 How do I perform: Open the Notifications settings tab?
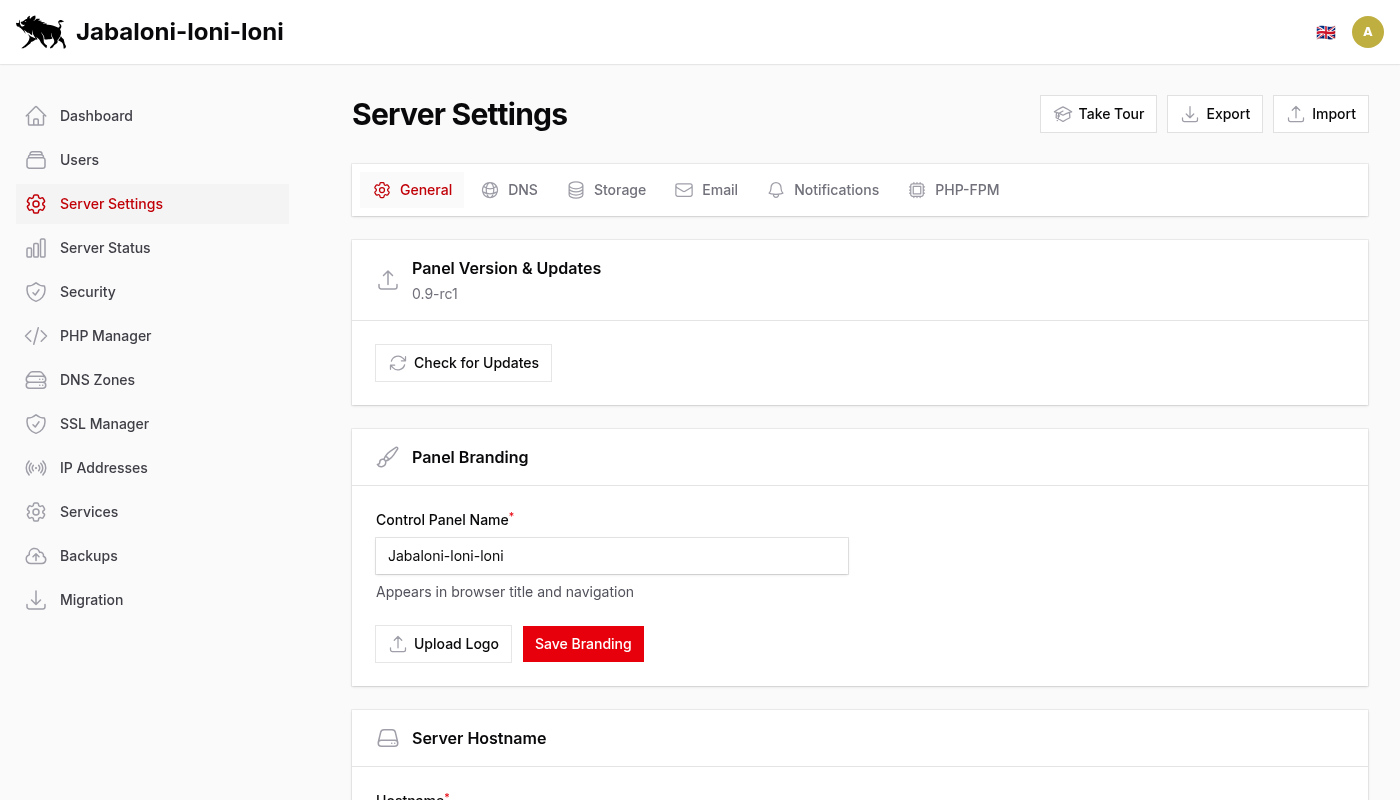pos(823,189)
